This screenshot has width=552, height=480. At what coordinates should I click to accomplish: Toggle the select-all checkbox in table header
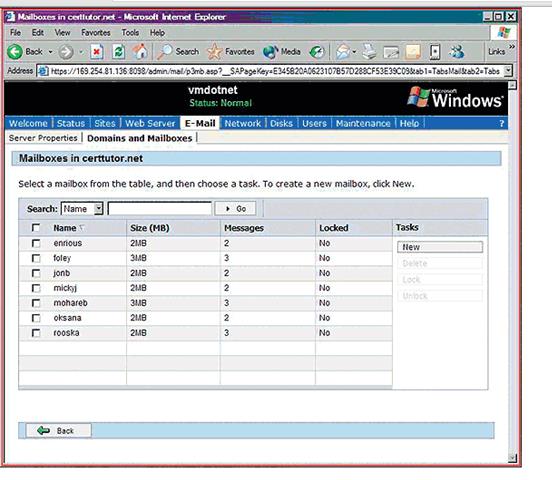[x=36, y=228]
